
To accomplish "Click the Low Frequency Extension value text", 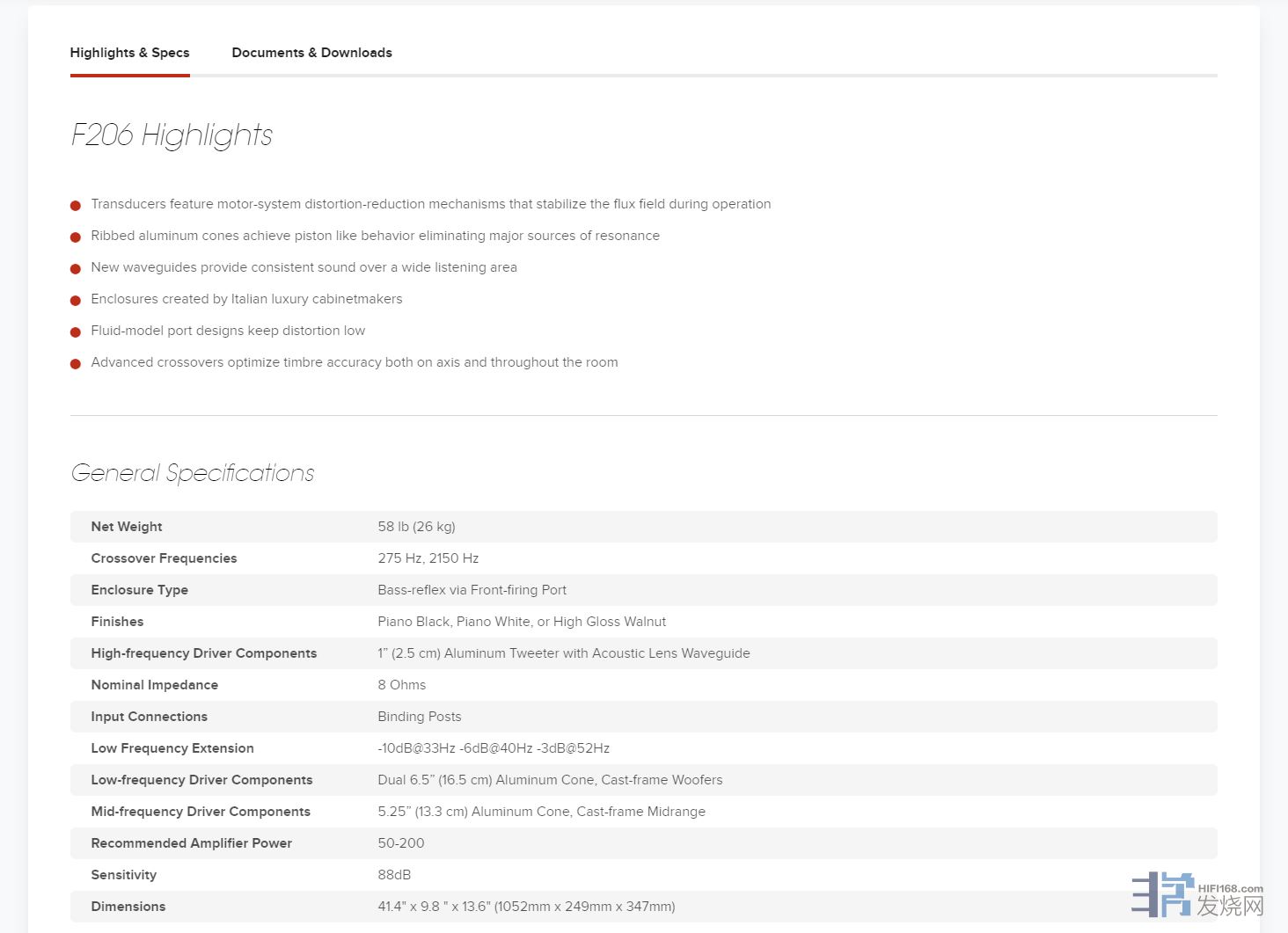I will coord(494,748).
